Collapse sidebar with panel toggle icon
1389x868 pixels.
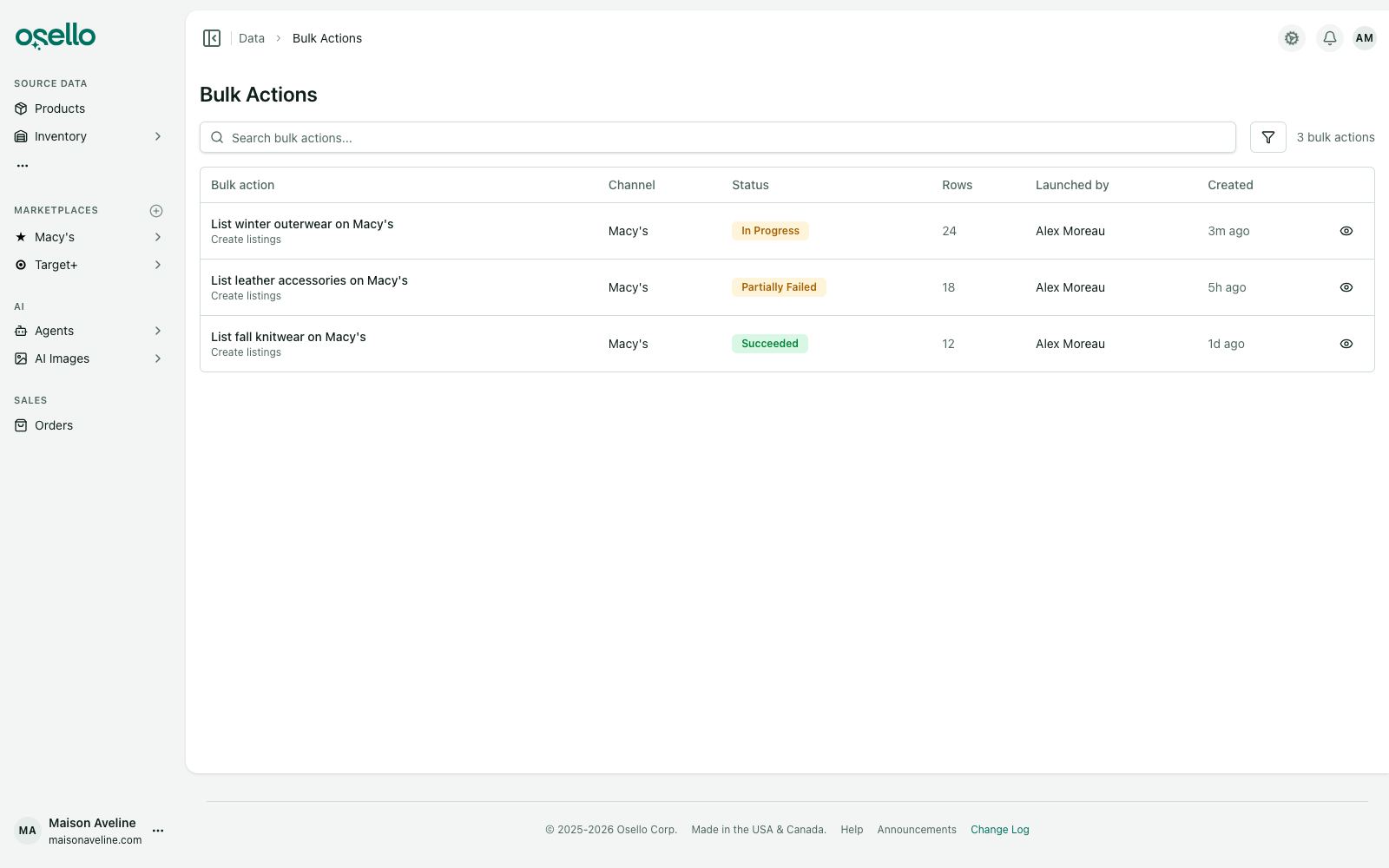click(x=212, y=38)
